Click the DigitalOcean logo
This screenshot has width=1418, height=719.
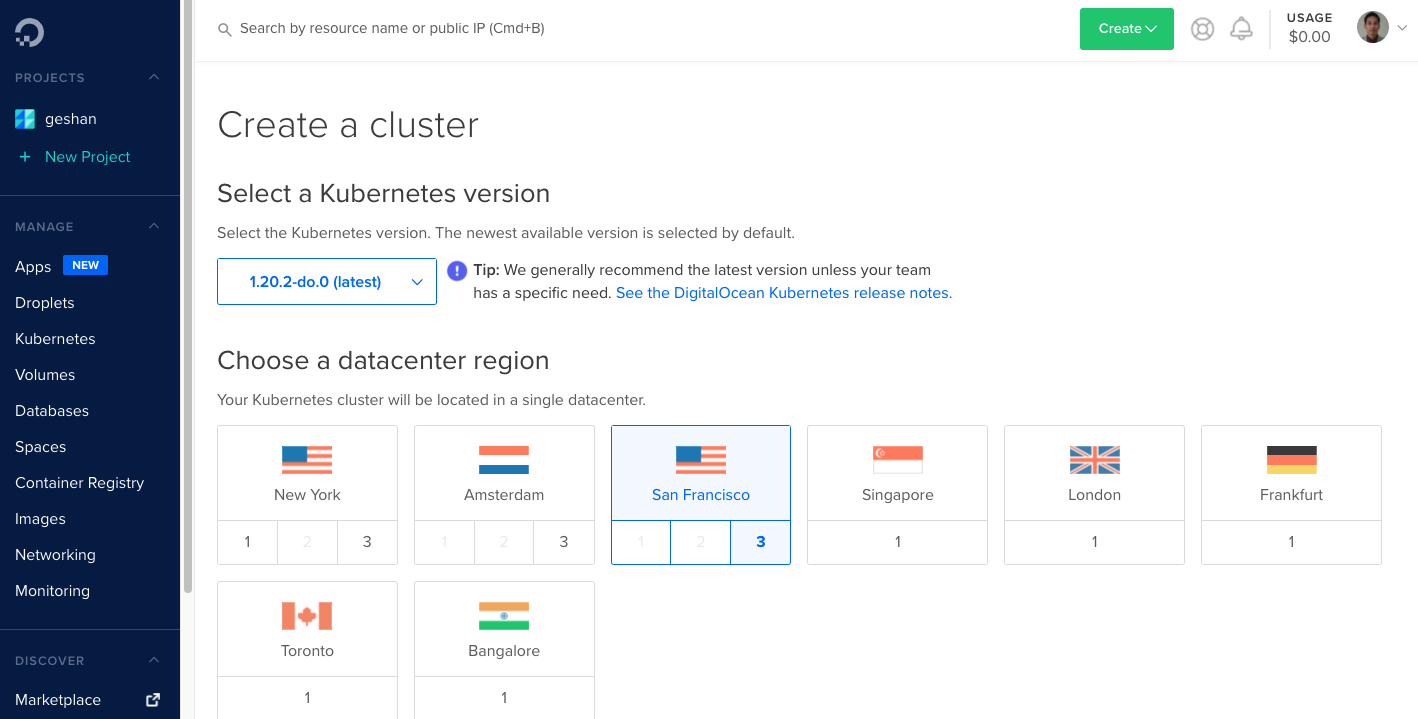coord(28,31)
